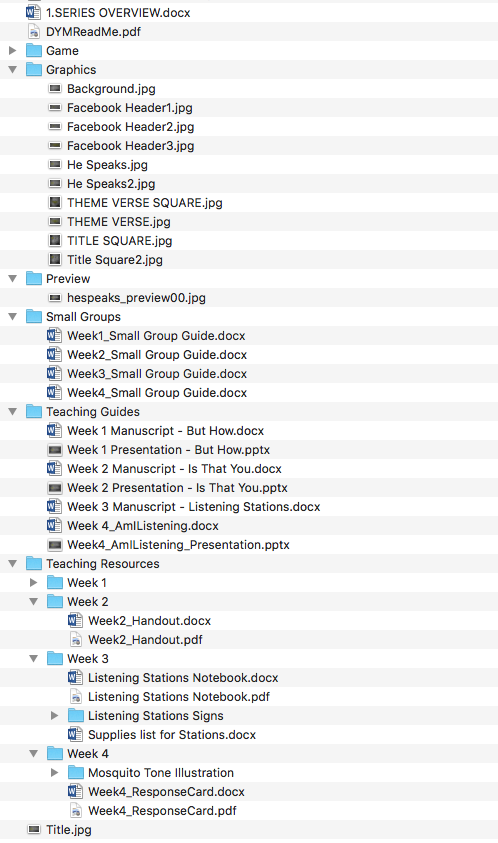The width and height of the screenshot is (498, 843).
Task: Select Week 3 Manuscript - Listening Stations.docx
Action: (x=194, y=506)
